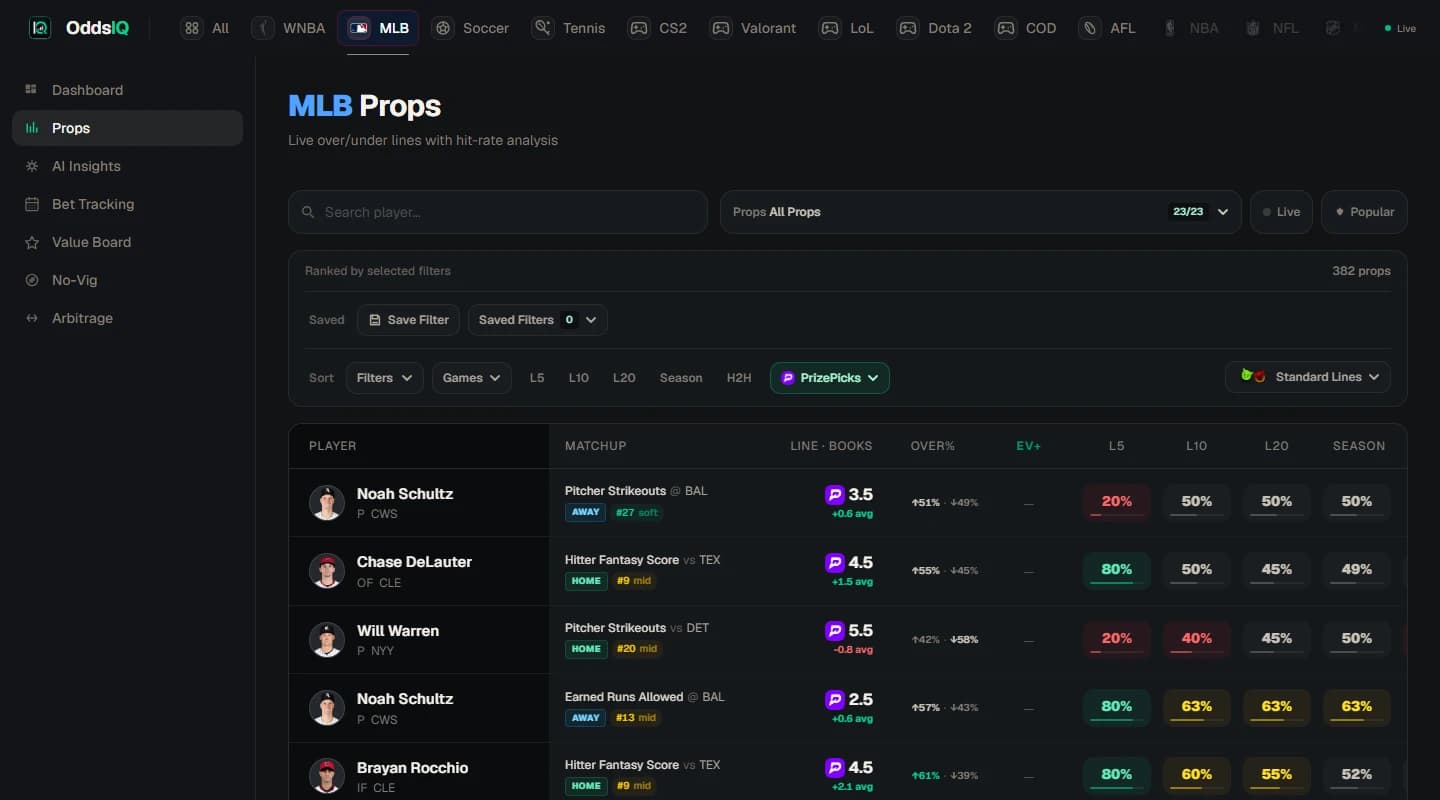The height and width of the screenshot is (800, 1440).
Task: Open Bet Tracking from the sidebar
Action: pos(127,204)
